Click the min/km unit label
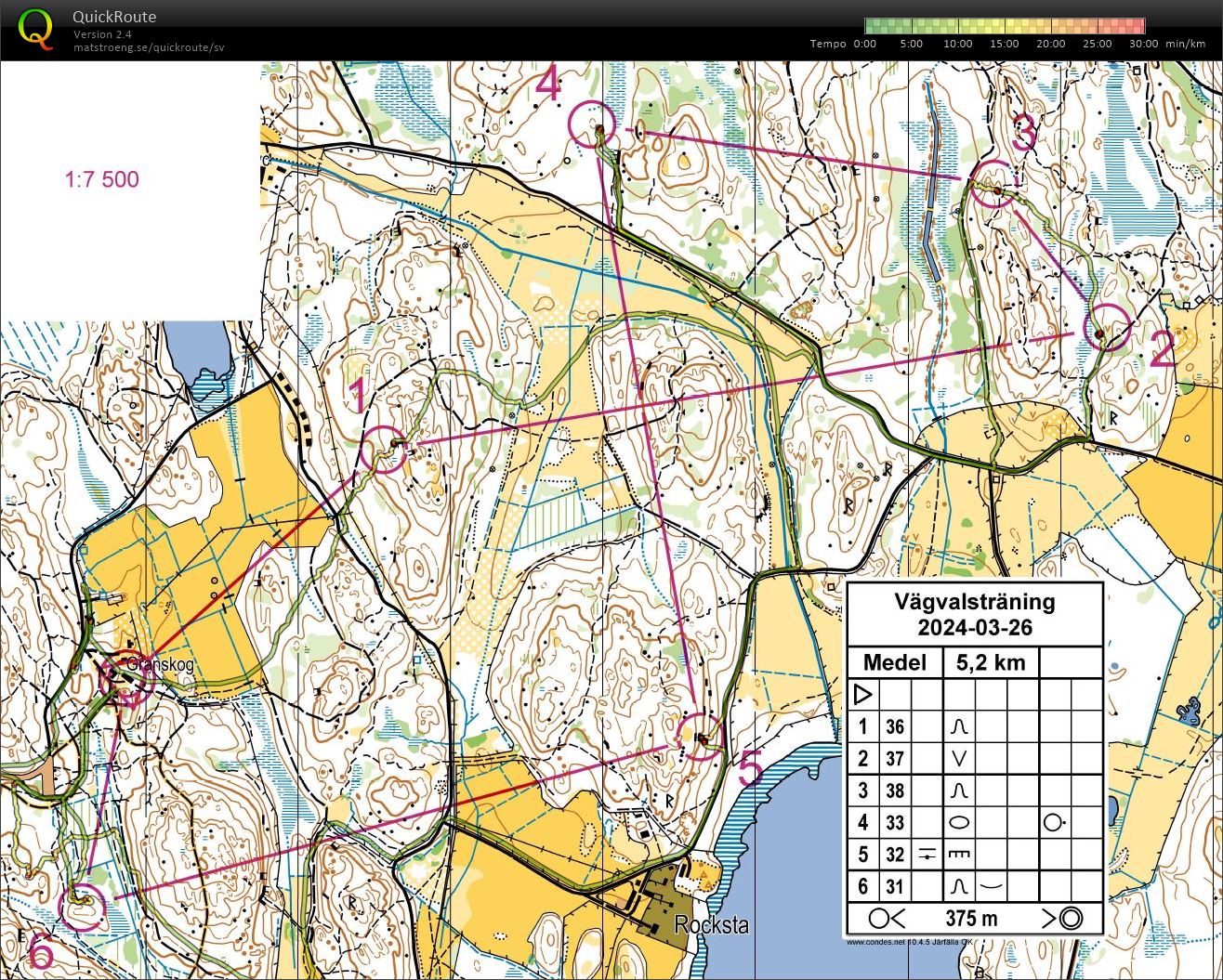The height and width of the screenshot is (980, 1223). tap(1186, 44)
